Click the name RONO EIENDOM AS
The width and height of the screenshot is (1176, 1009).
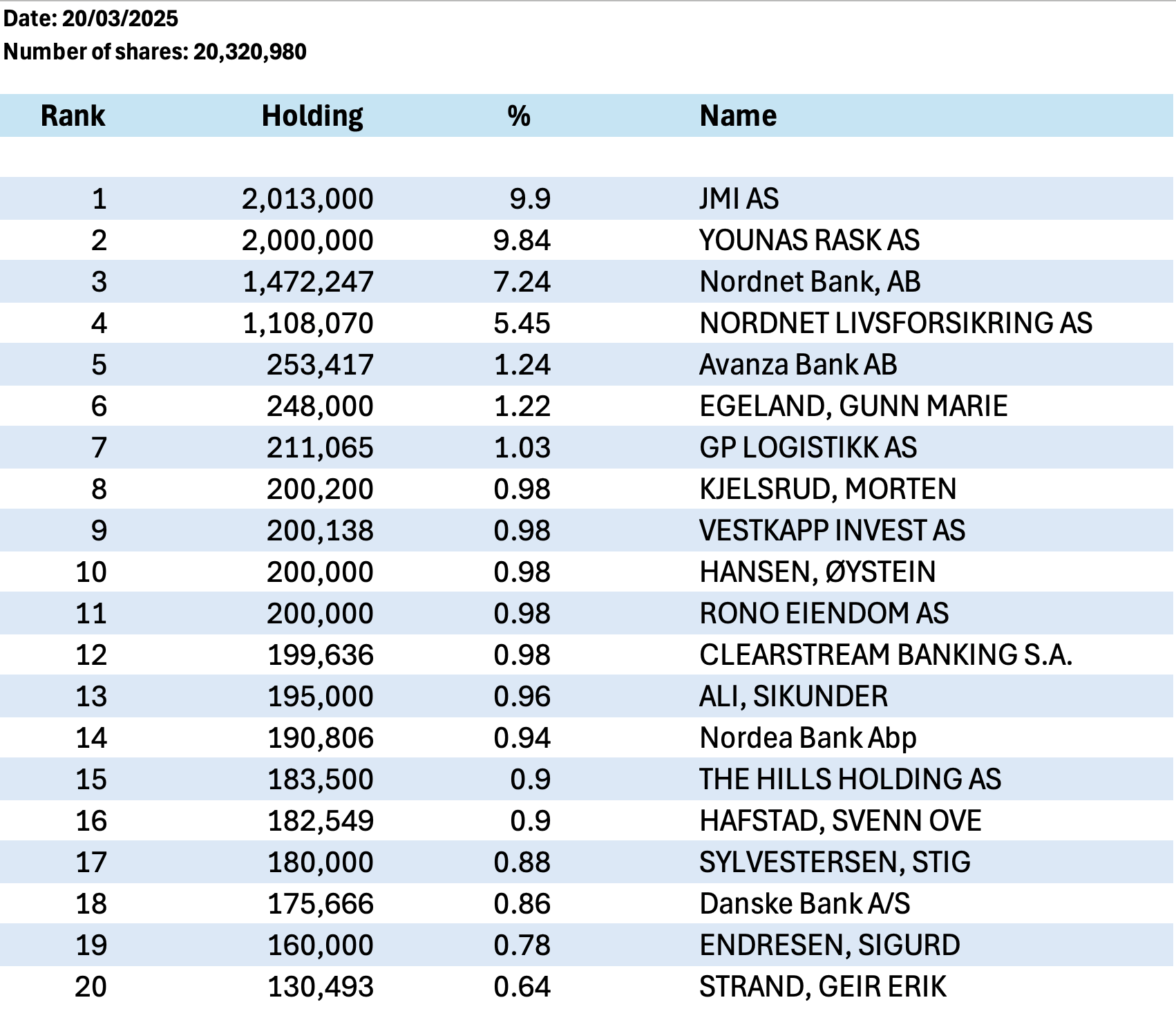824,614
